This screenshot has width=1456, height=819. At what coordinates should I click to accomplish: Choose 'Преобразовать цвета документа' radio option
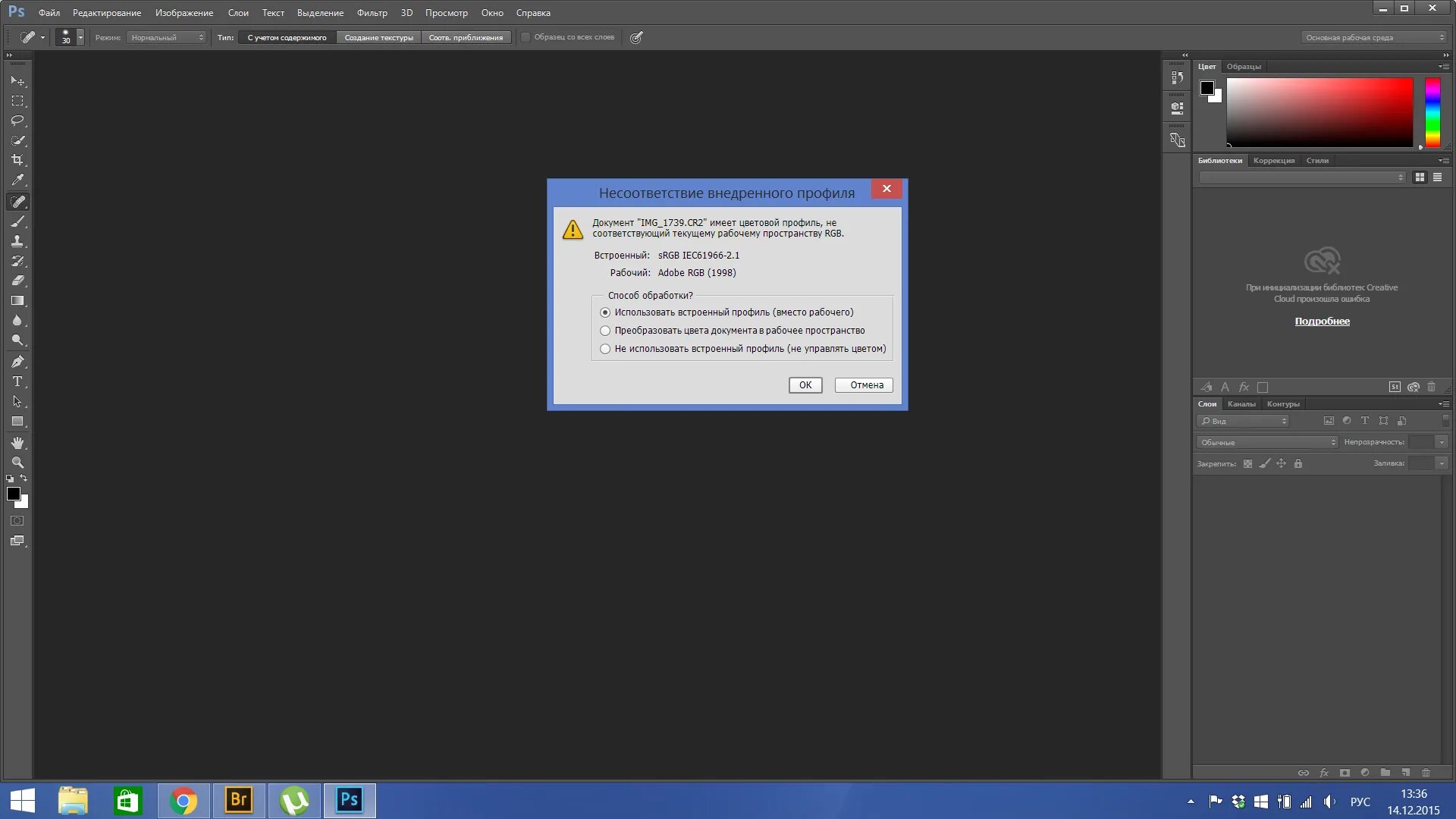click(605, 331)
